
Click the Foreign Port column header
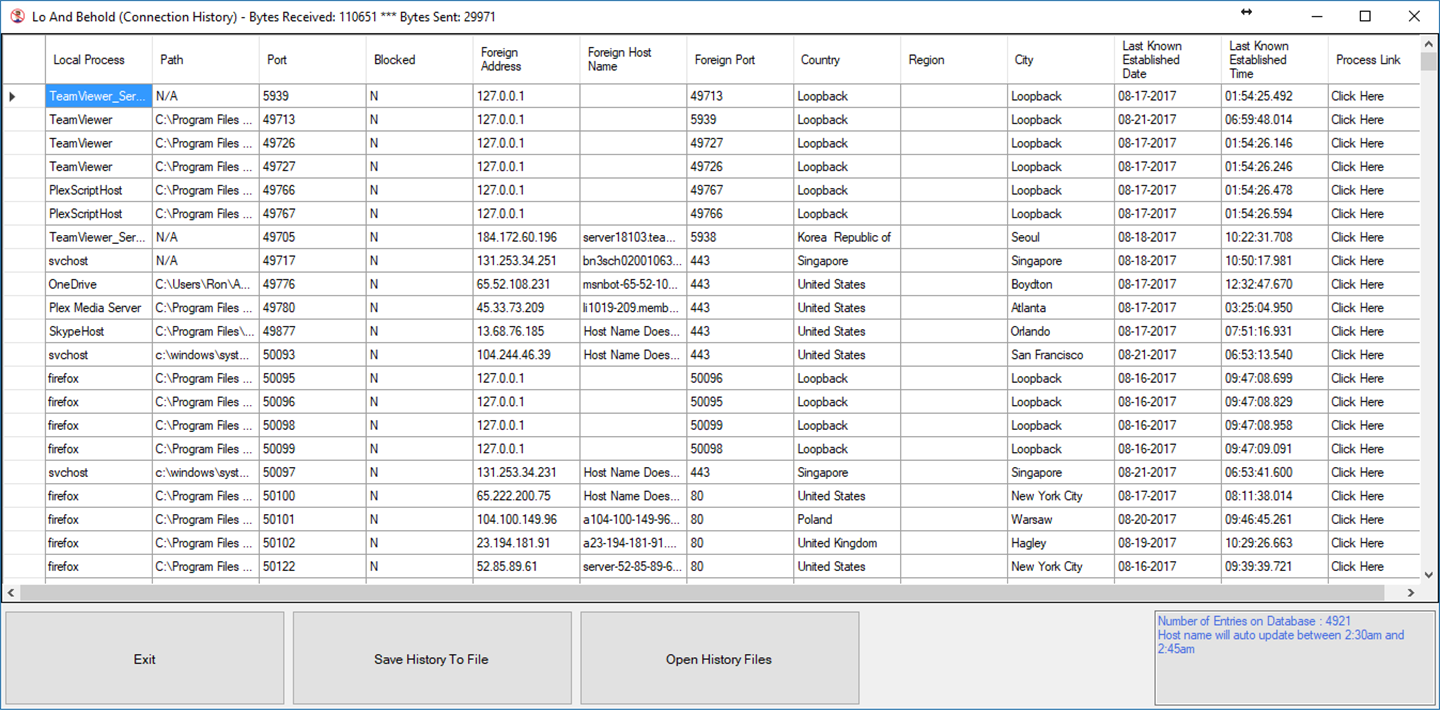pyautogui.click(x=740, y=60)
